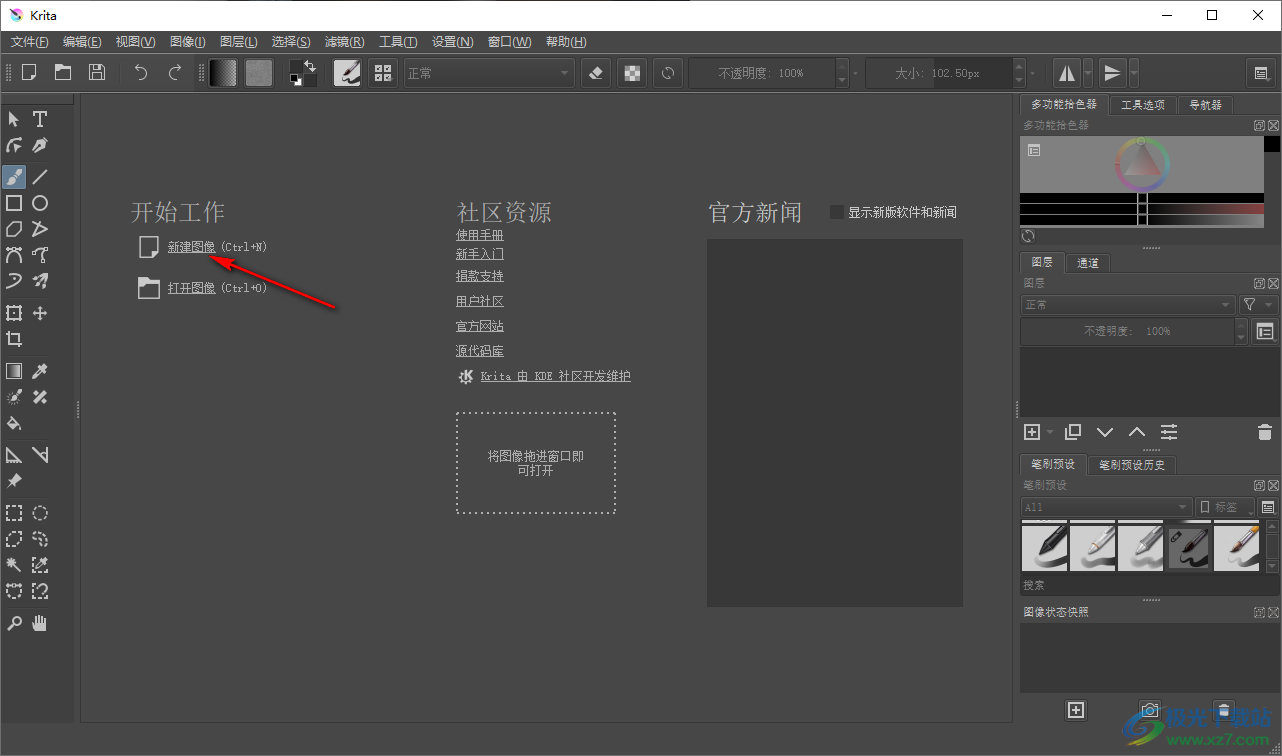This screenshot has height=756, width=1282.
Task: Select the Measure tool
Action: point(40,455)
